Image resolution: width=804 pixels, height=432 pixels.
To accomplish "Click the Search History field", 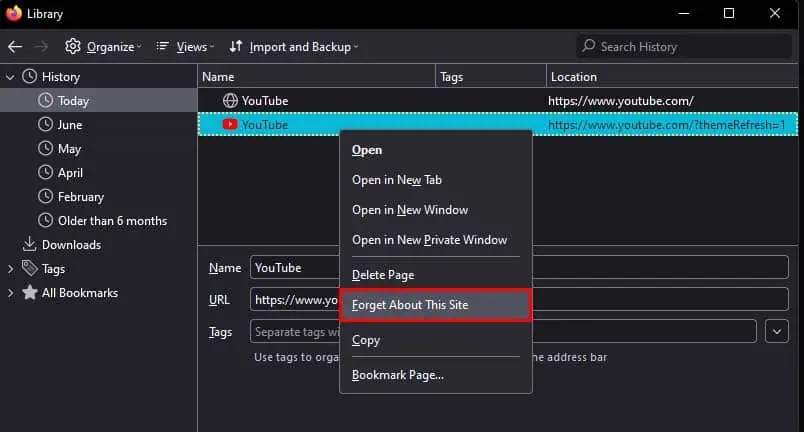I will [684, 47].
